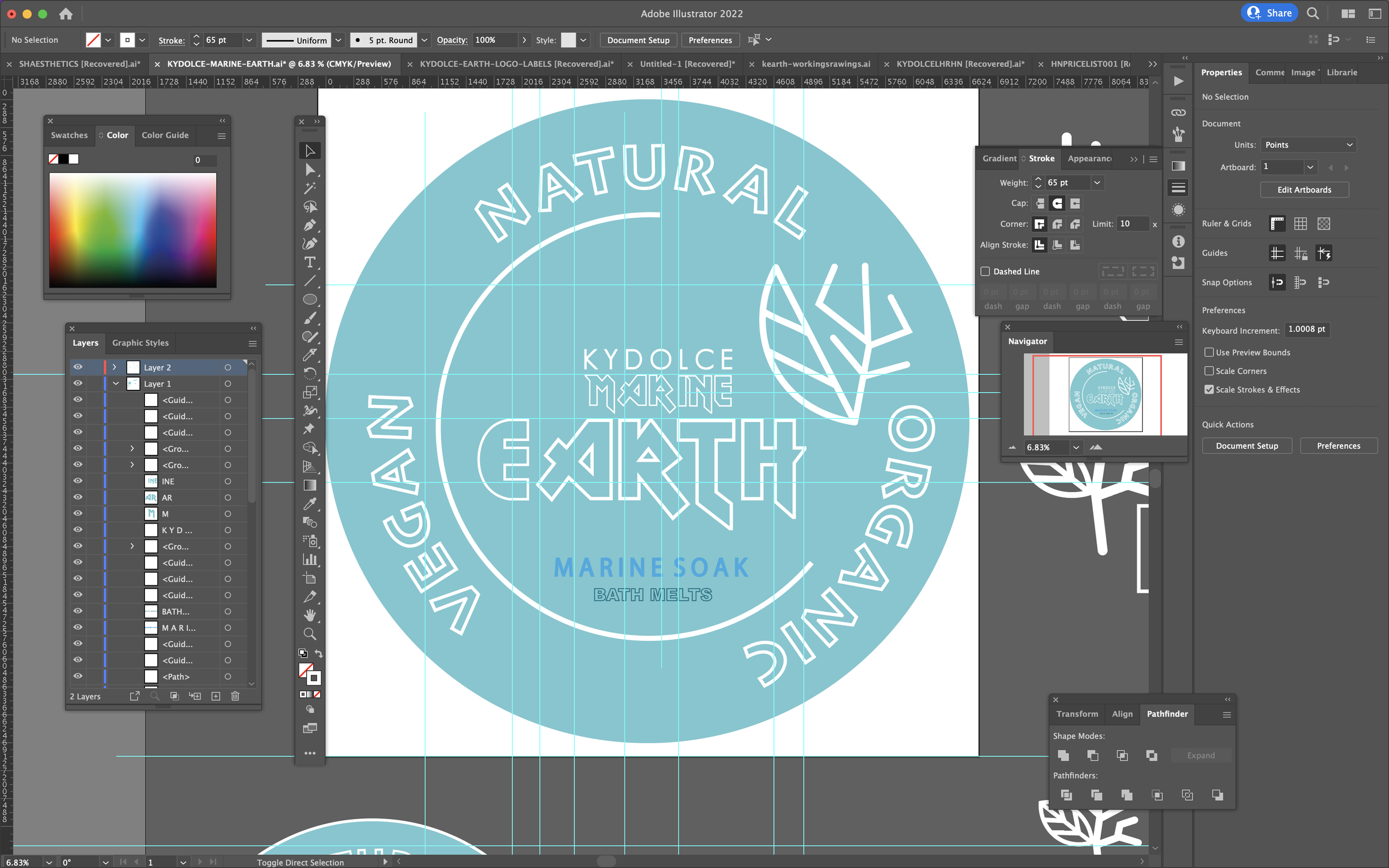The height and width of the screenshot is (868, 1389).
Task: Enable Scale Corners checkbox
Action: (1208, 371)
